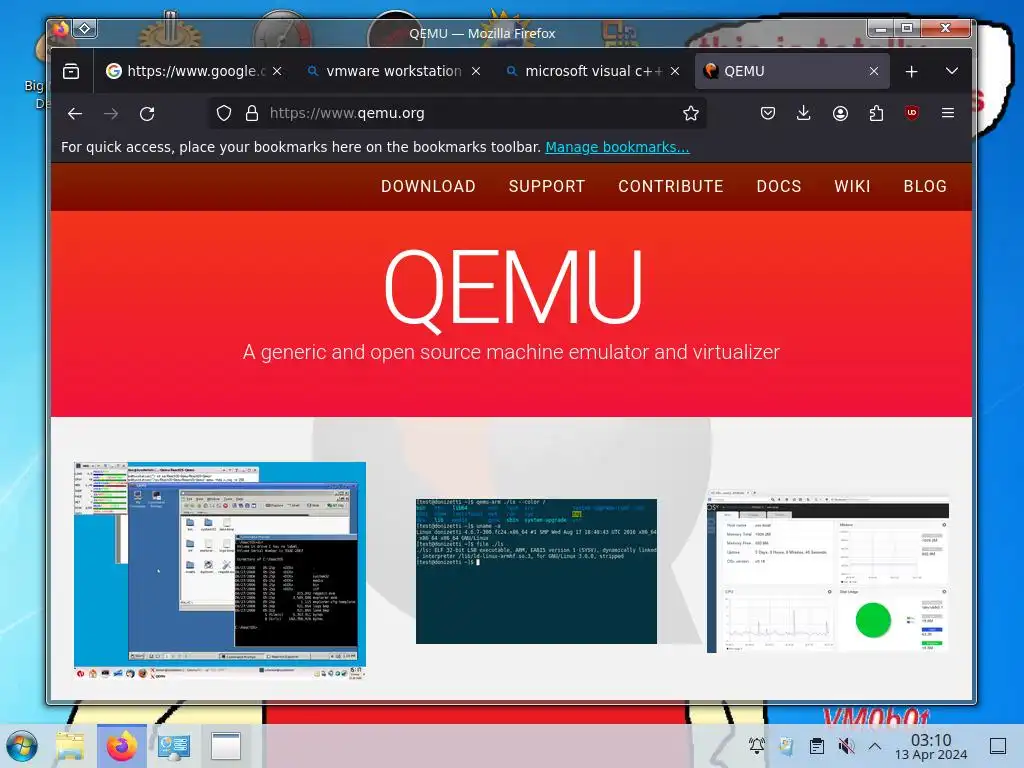Open the Manage bookmarks link
This screenshot has height=768, width=1024.
pyautogui.click(x=617, y=147)
